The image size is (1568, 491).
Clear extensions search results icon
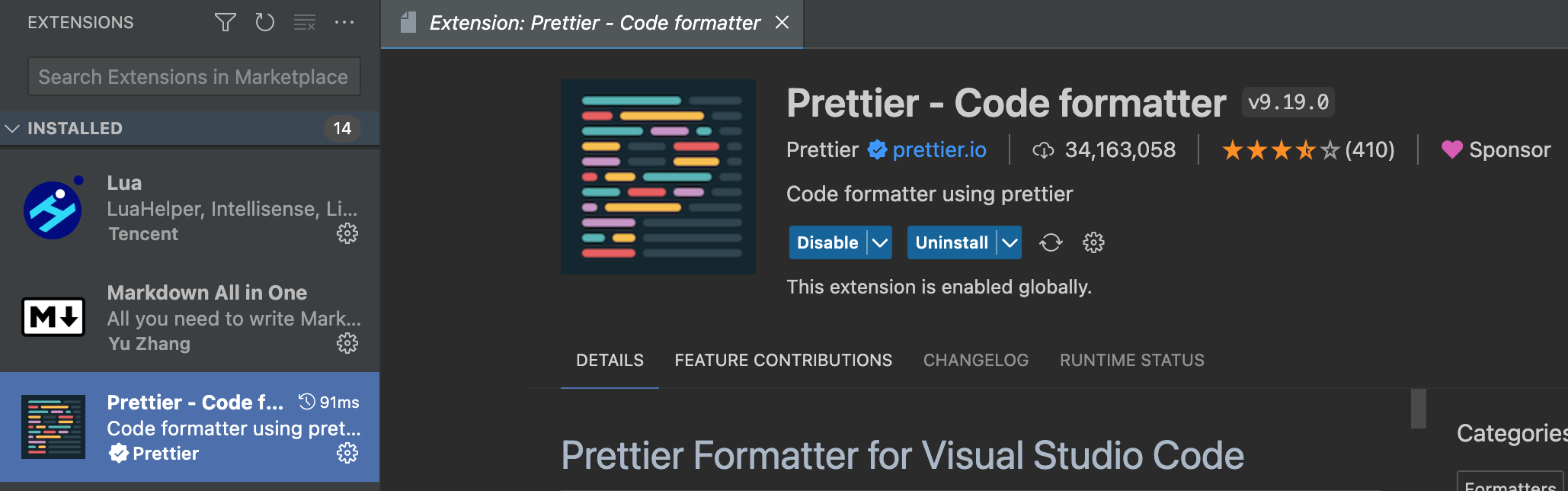(305, 22)
